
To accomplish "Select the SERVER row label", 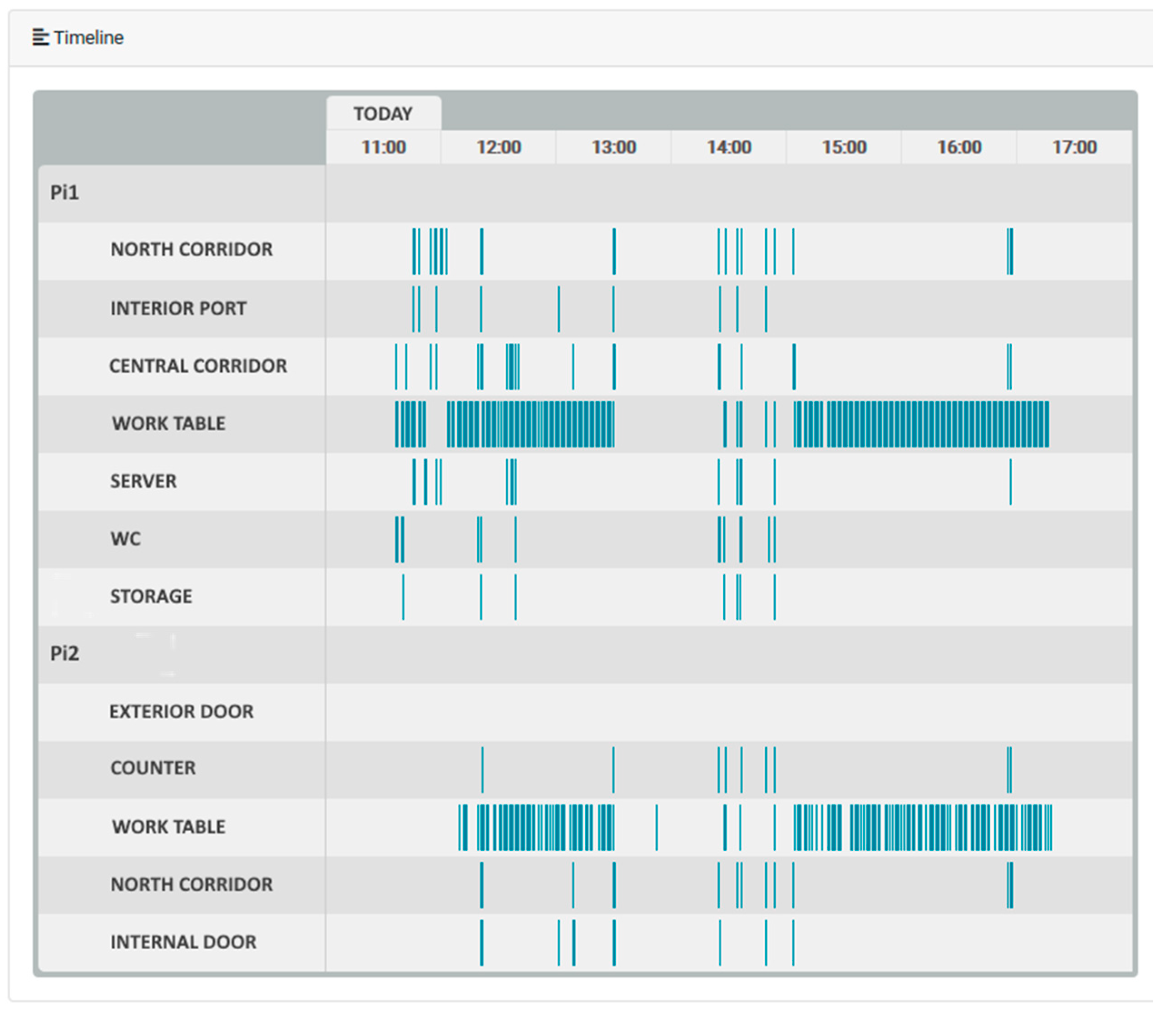I will [x=143, y=481].
